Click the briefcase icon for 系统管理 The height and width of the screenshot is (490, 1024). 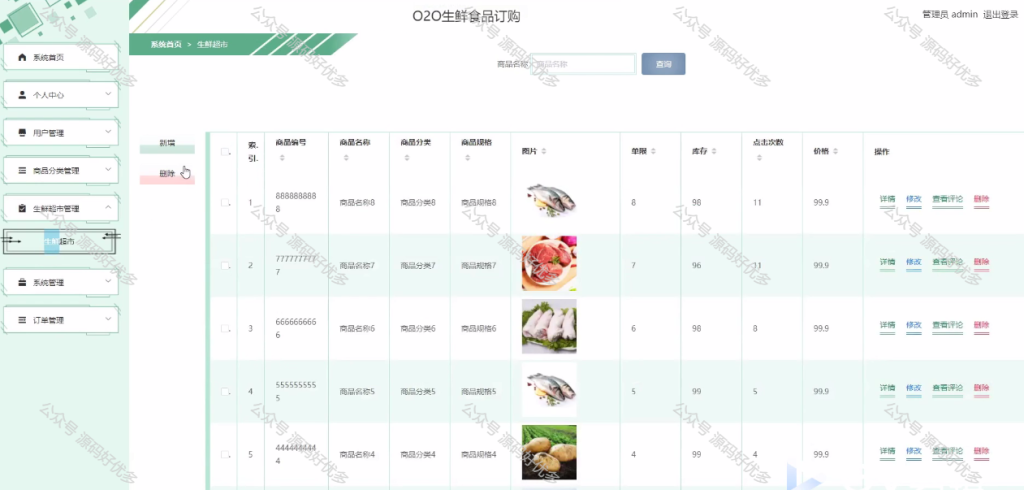(22, 282)
